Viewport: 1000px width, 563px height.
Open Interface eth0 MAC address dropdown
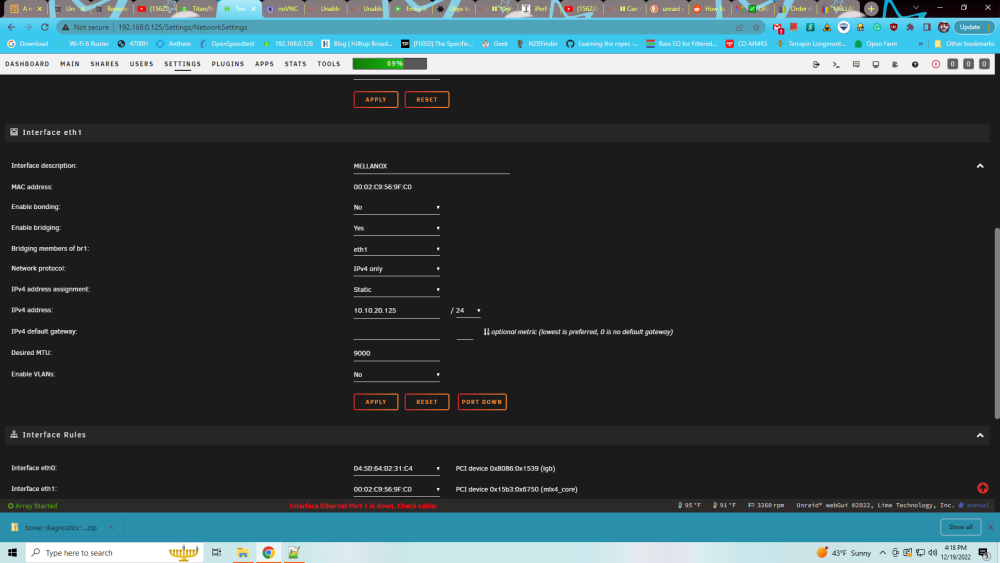[397, 469]
